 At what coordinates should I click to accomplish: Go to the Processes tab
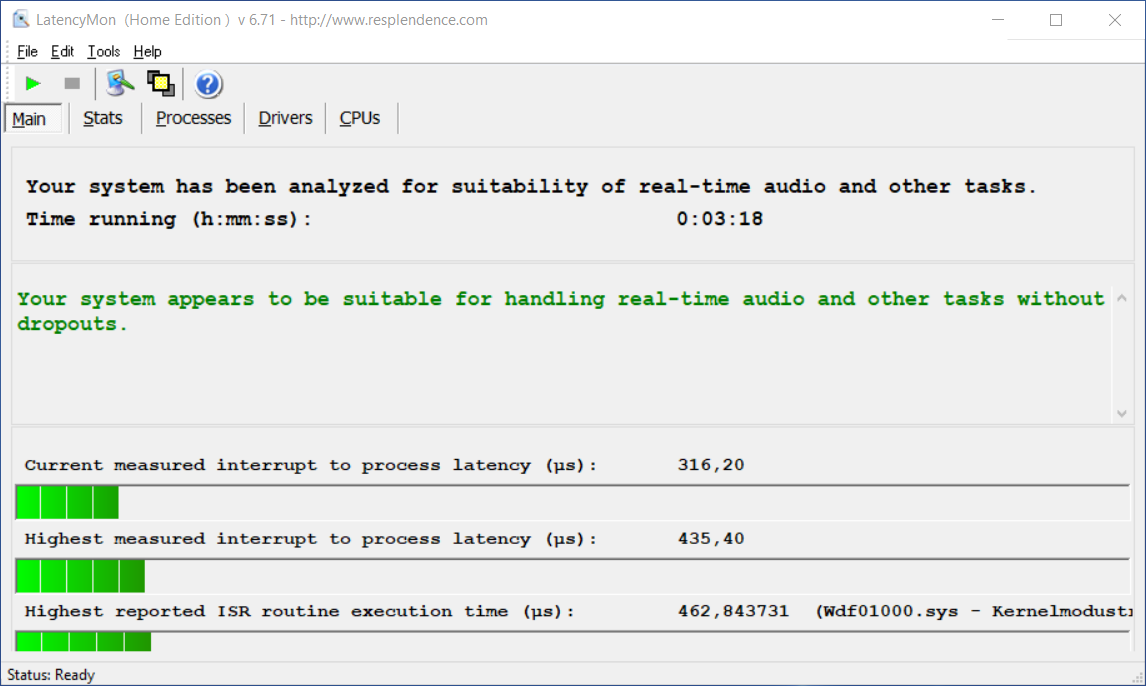[x=193, y=118]
